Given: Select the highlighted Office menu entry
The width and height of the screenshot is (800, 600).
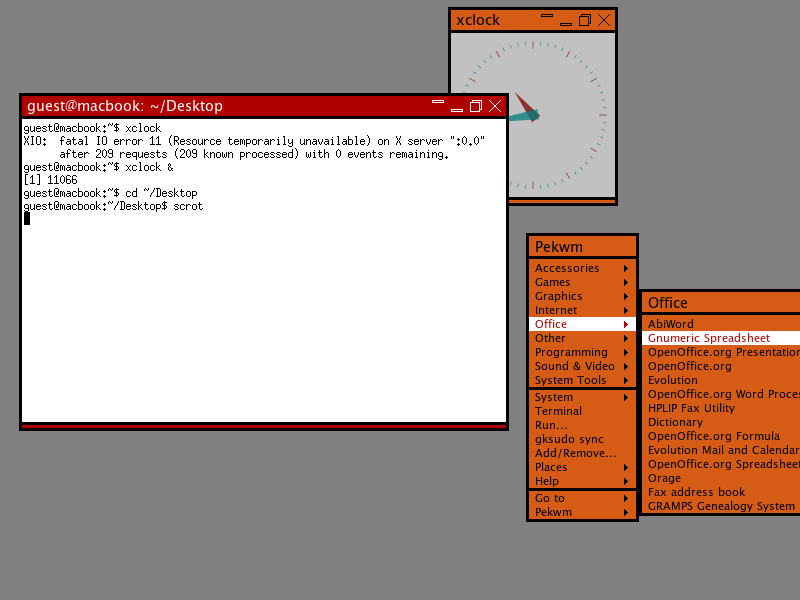Looking at the screenshot, I should tap(582, 324).
